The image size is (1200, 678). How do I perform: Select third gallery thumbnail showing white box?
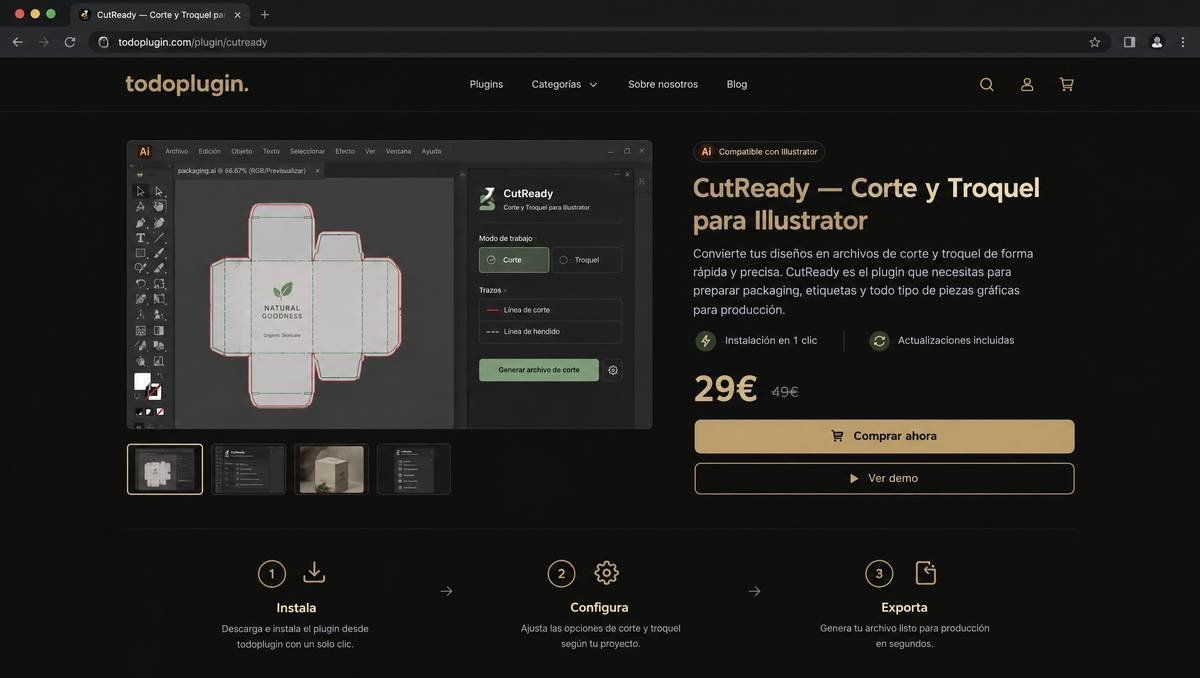point(331,469)
